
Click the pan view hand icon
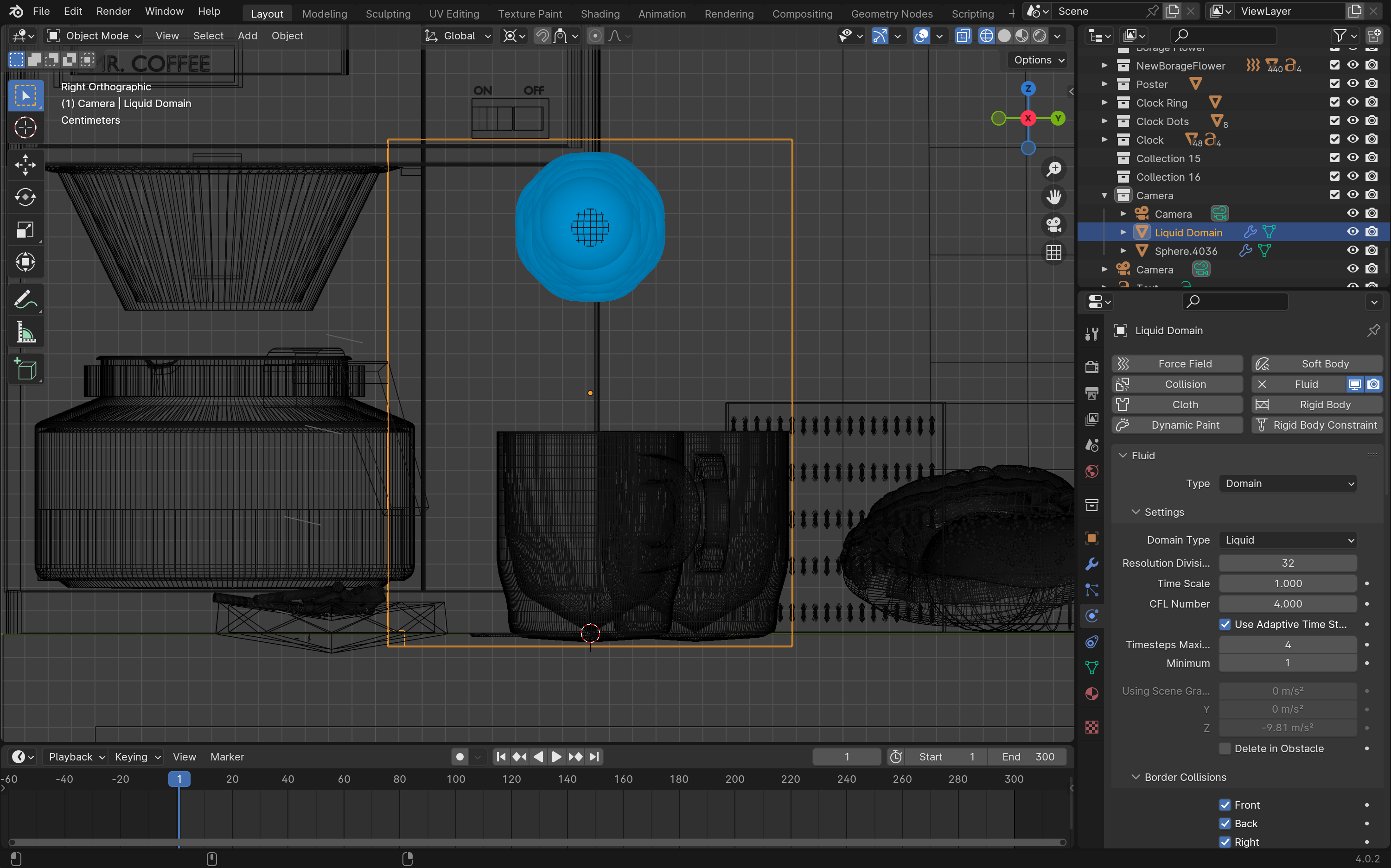(1054, 197)
